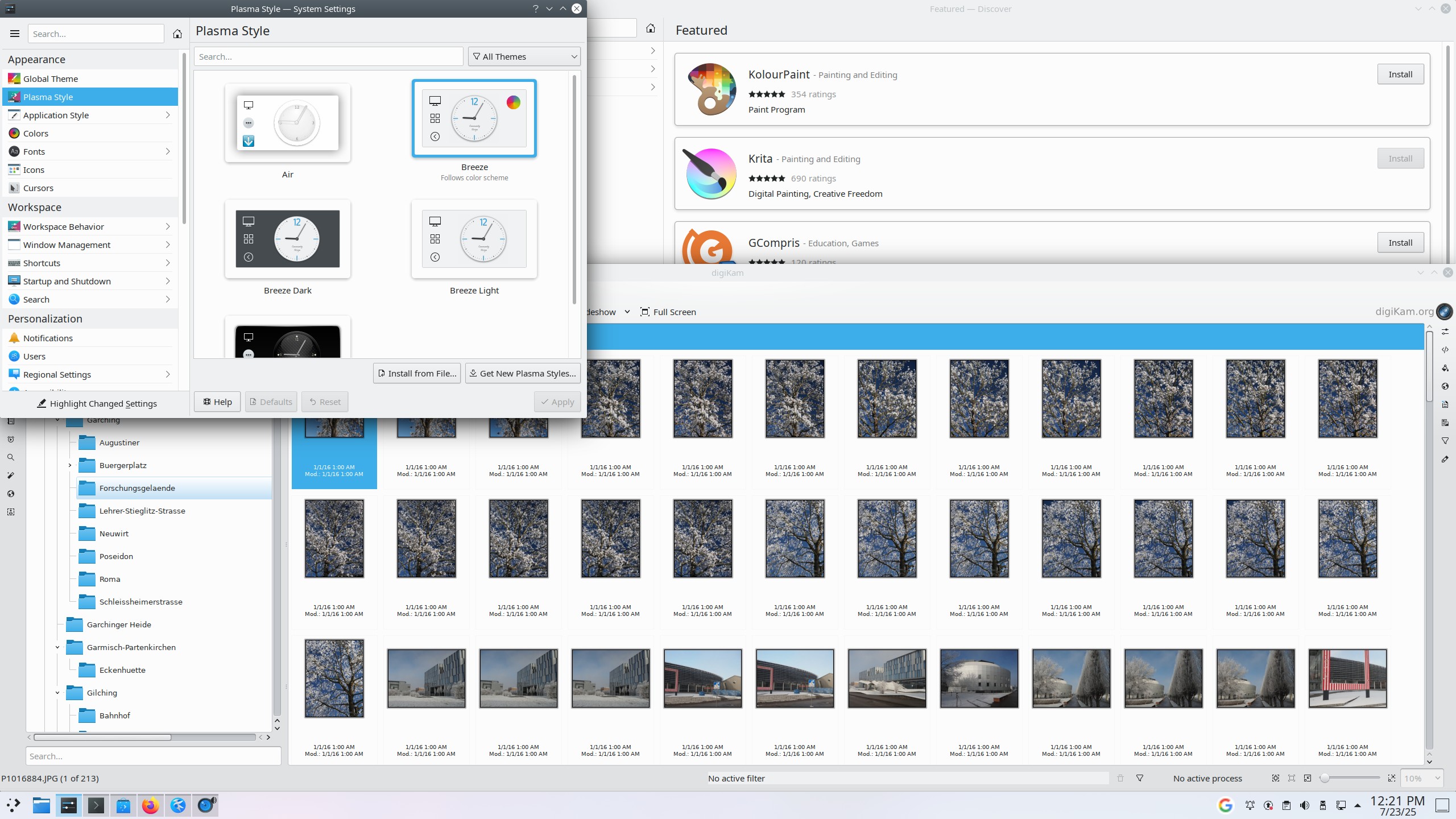Open digiKam geolocation globe icon right sidebar
This screenshot has width=1456, height=819.
point(1445,386)
